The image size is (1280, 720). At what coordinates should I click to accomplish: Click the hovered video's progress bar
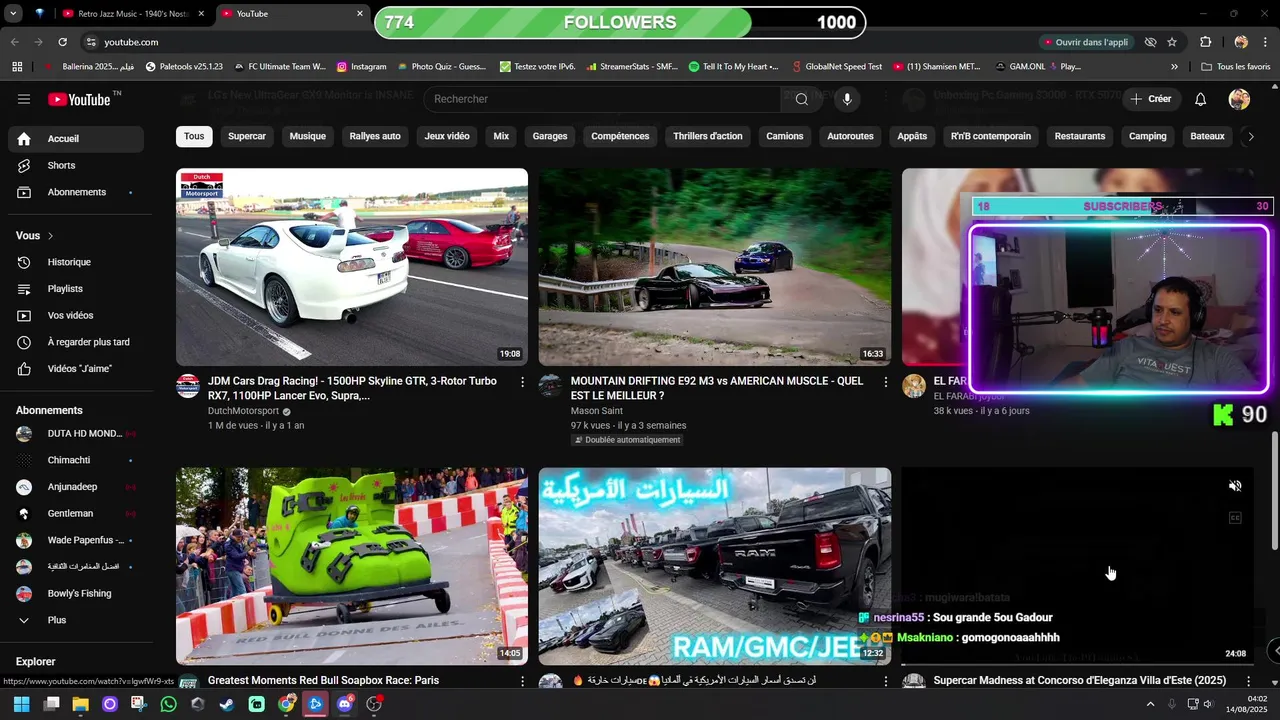click(1078, 665)
